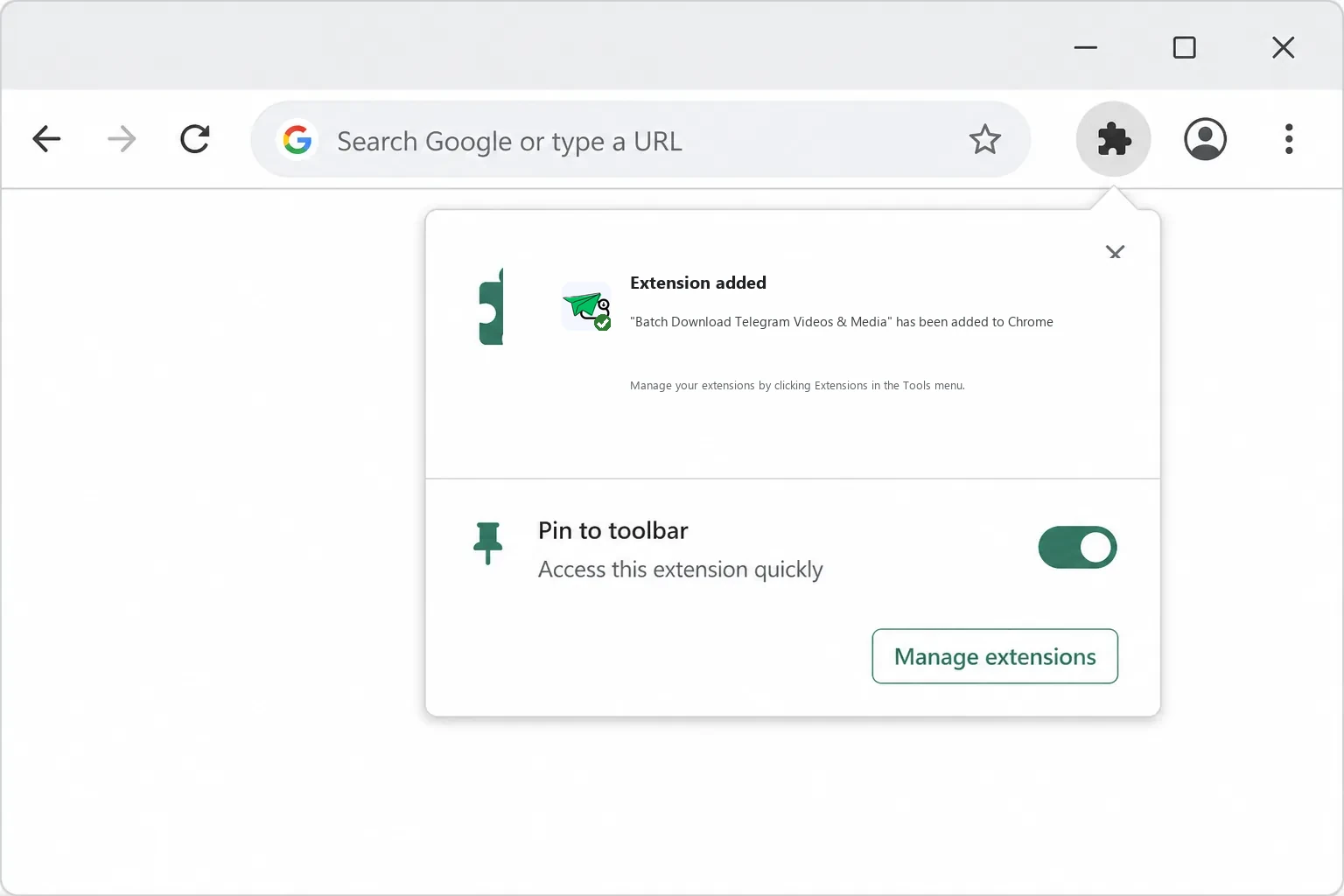1344x896 pixels.
Task: Click the "Pin to toolbar" label
Action: click(x=612, y=530)
